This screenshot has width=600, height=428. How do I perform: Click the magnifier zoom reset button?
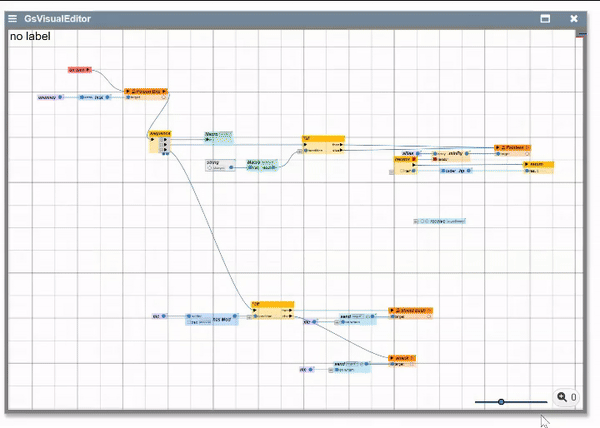(565, 397)
